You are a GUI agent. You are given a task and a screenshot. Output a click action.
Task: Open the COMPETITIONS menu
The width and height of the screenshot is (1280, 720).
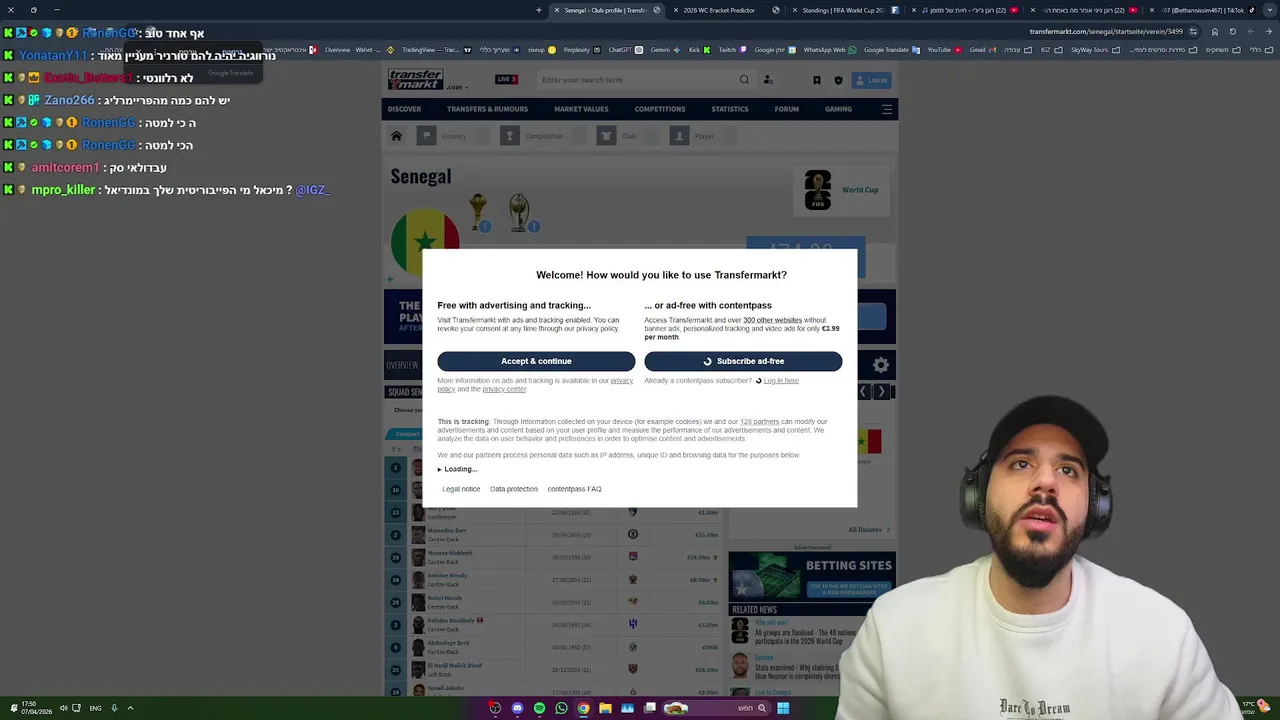pyautogui.click(x=660, y=109)
